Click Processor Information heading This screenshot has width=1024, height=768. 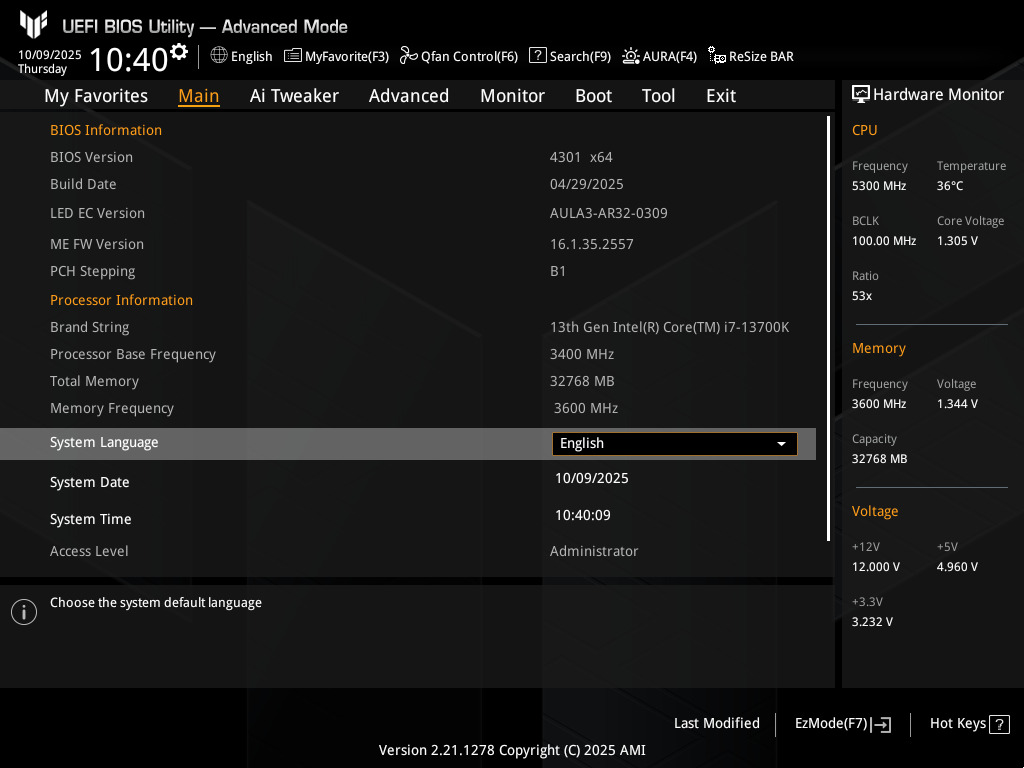[x=121, y=300]
